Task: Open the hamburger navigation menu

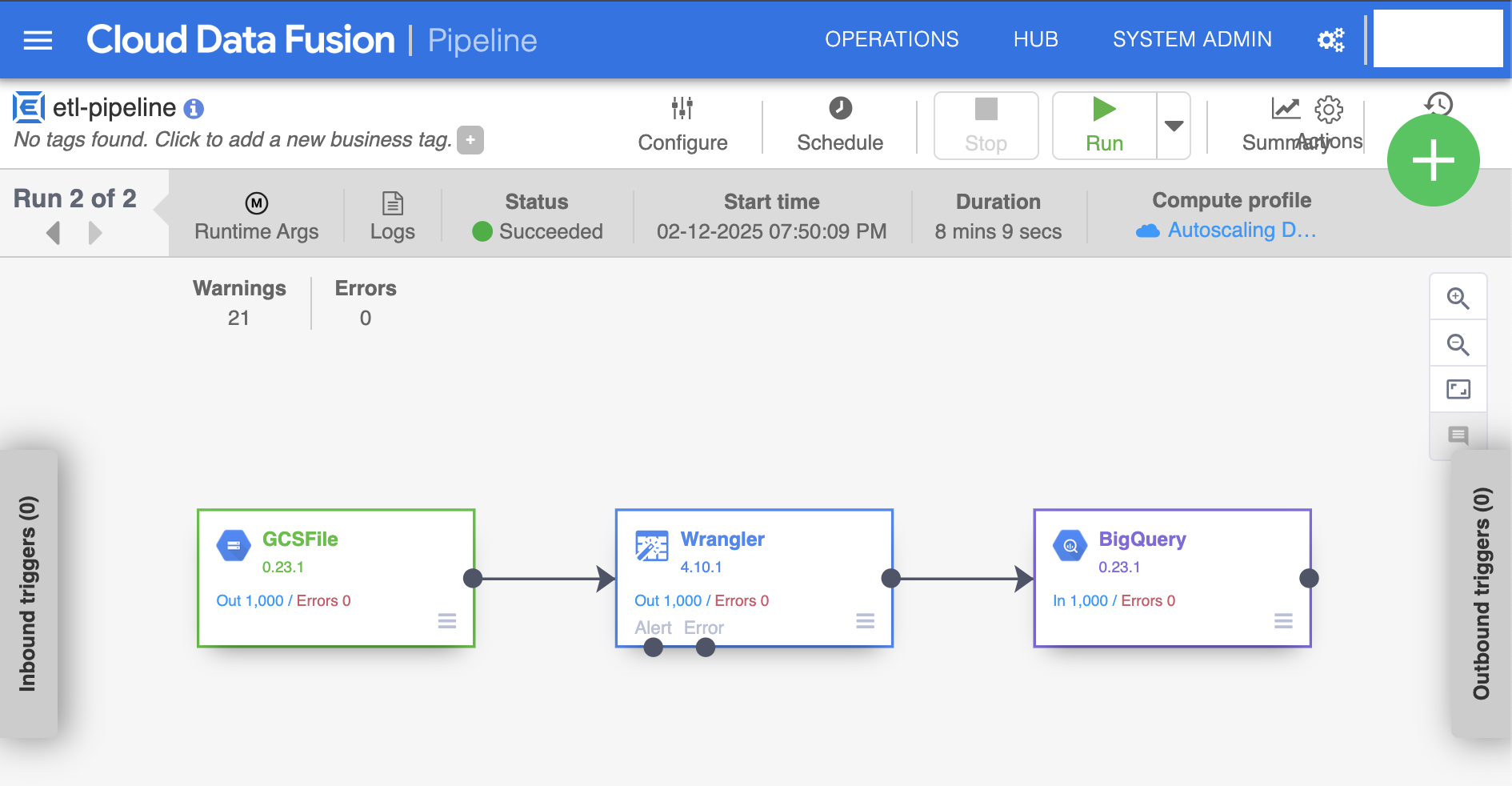Action: (38, 39)
